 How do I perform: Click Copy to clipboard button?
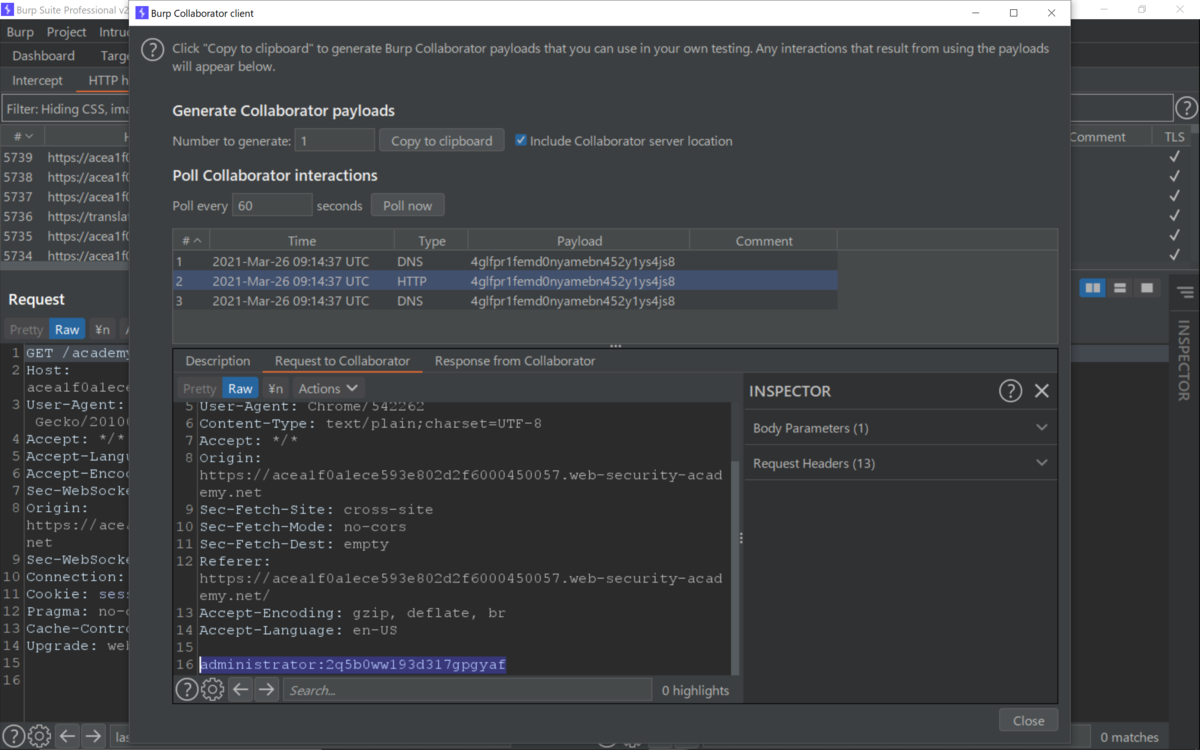(442, 141)
